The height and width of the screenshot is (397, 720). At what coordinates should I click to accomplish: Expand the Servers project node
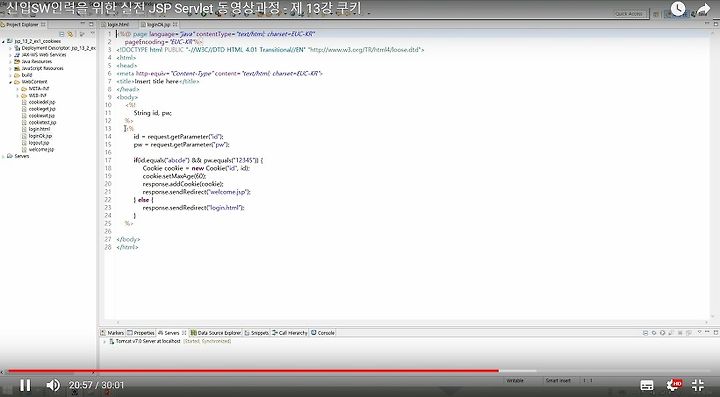coord(3,156)
